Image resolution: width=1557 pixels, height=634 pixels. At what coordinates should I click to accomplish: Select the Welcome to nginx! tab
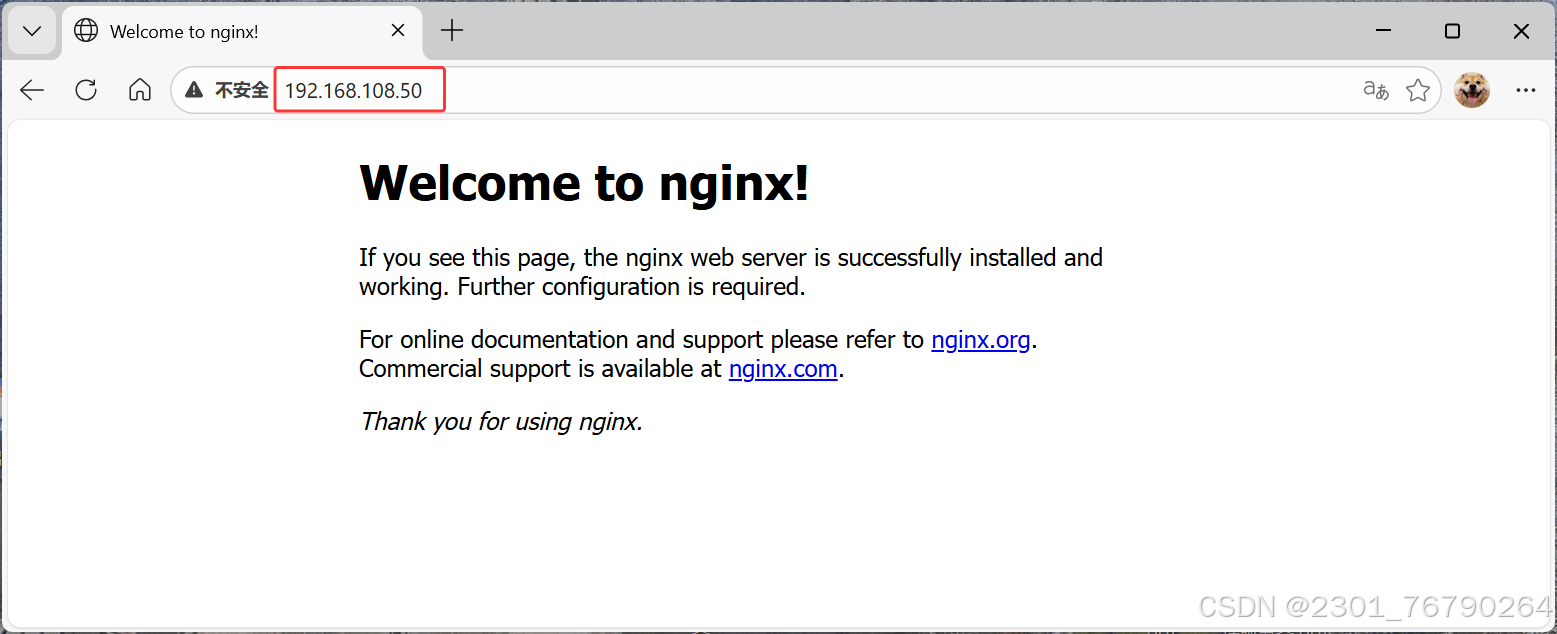tap(241, 31)
